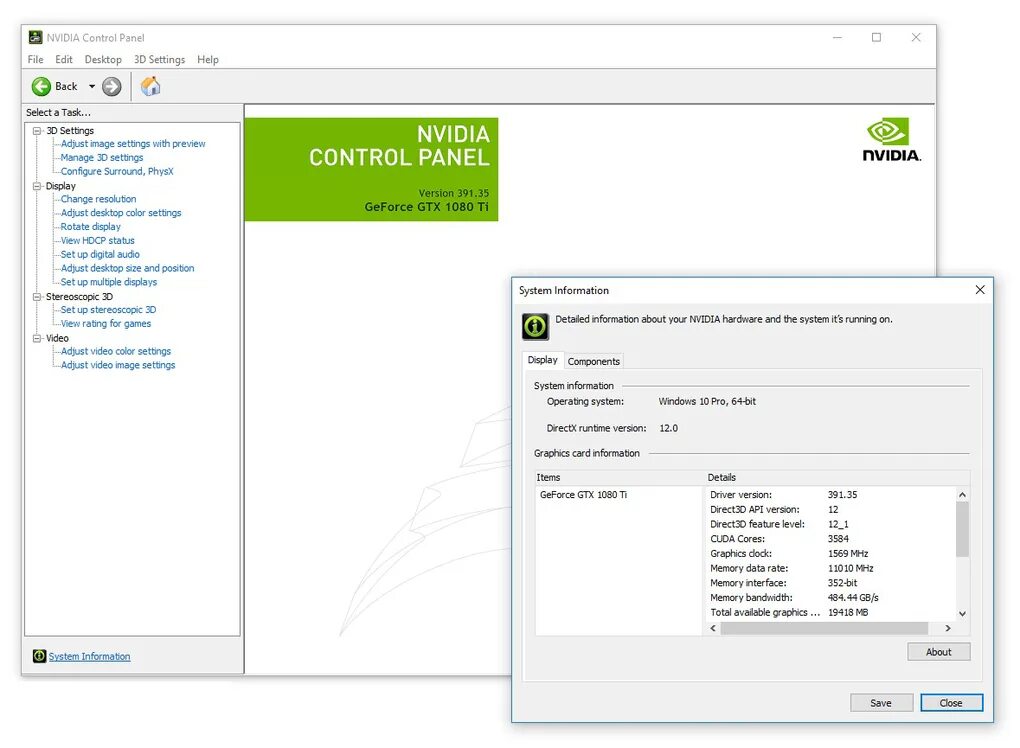Select Adjust video image settings
Screen dimensions: 1020x748
pyautogui.click(x=118, y=365)
